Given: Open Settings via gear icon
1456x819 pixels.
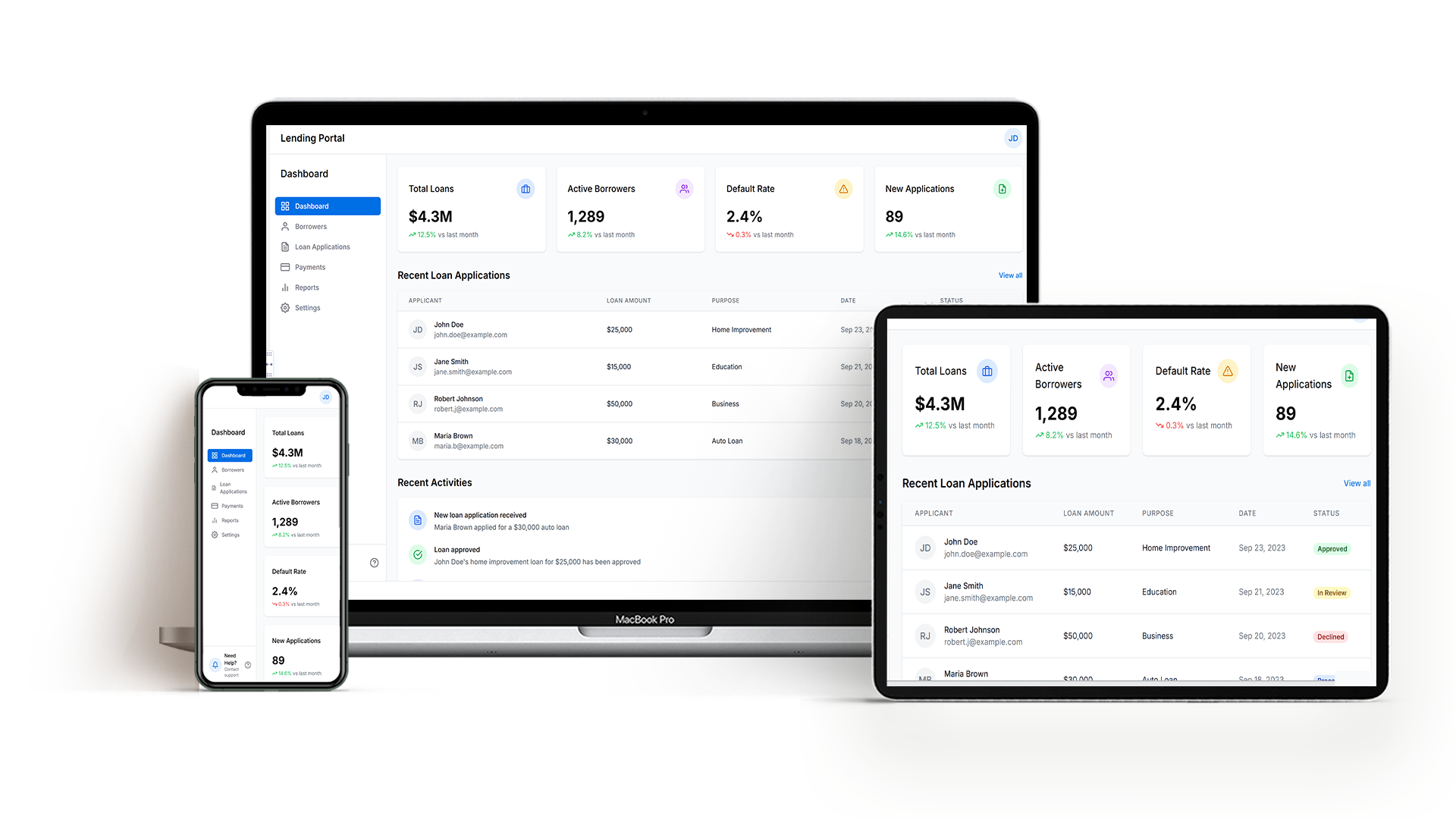Looking at the screenshot, I should click(284, 307).
